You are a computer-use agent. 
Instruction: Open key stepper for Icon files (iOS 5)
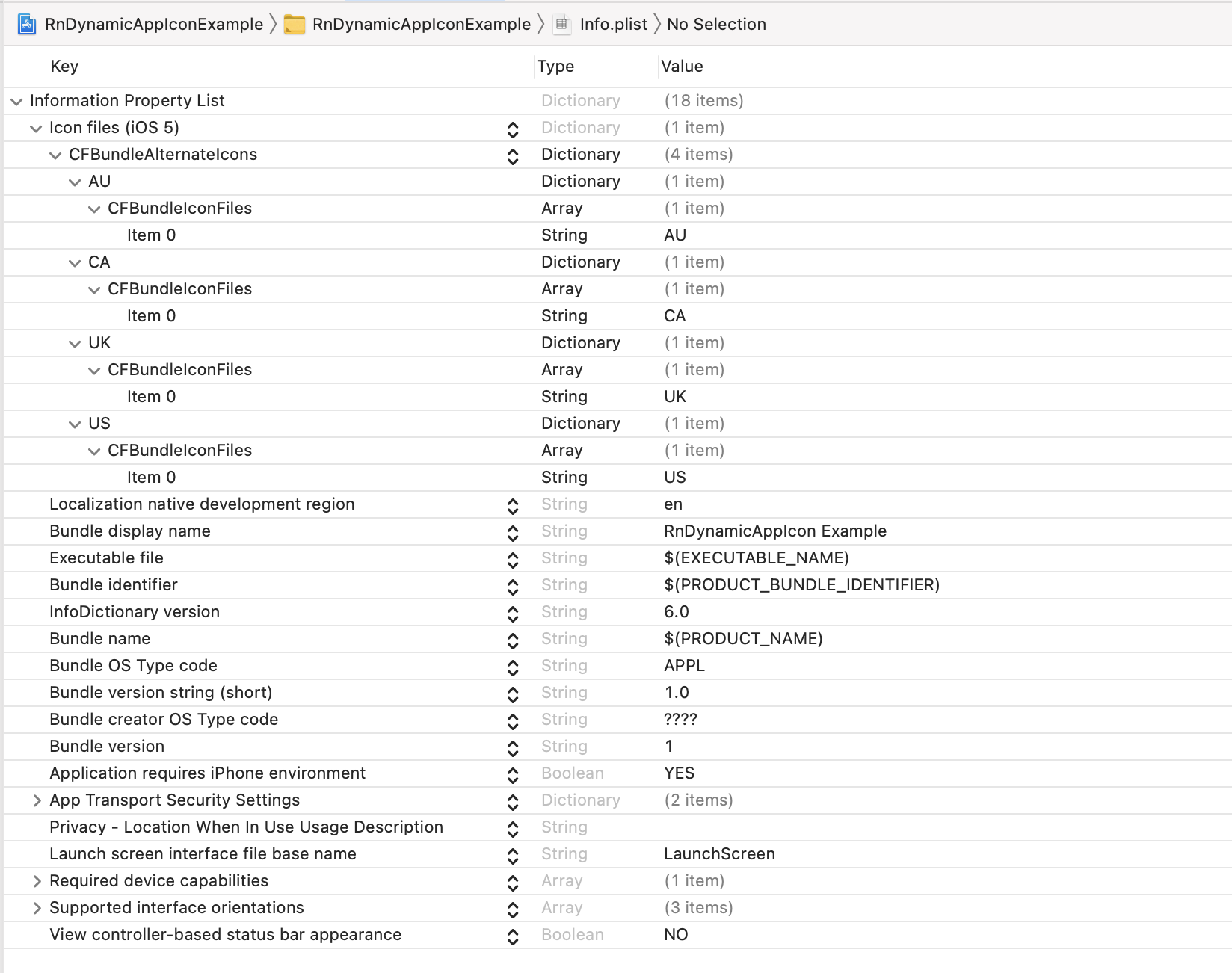pos(513,129)
